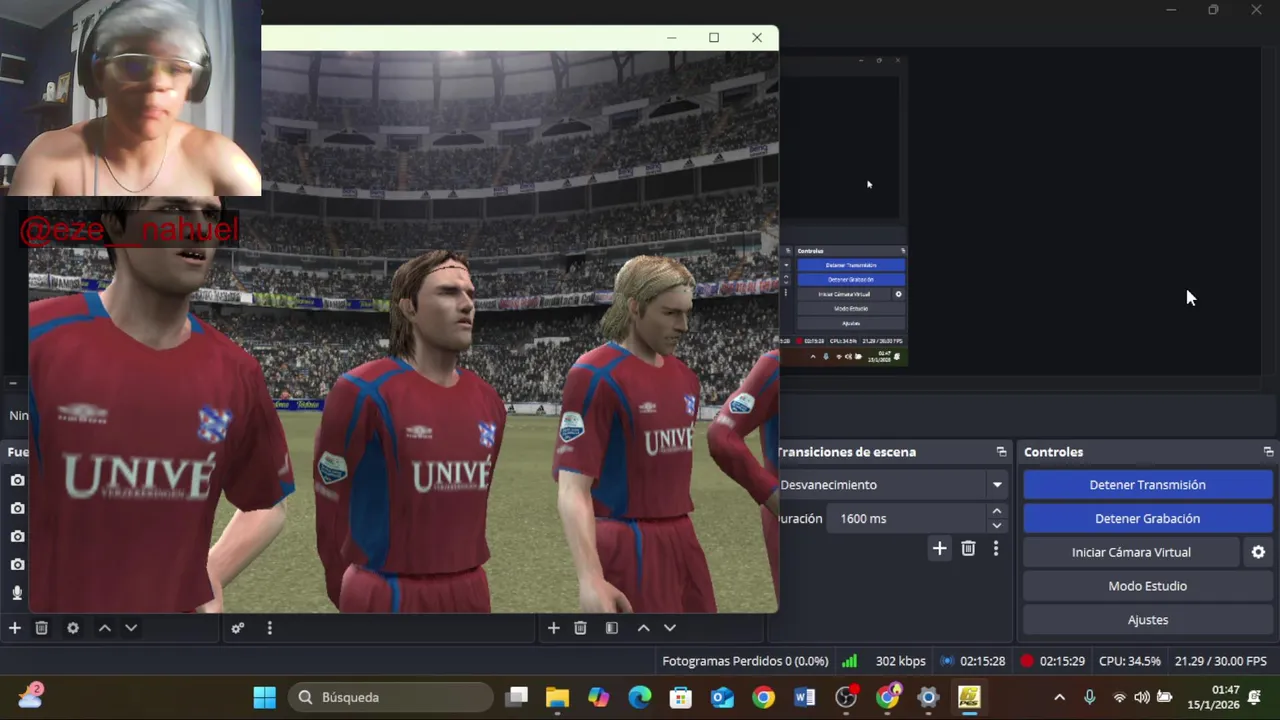This screenshot has width=1280, height=720.
Task: Click the Fotogramas Perdidos 0 (0.0%) status text
Action: point(745,661)
